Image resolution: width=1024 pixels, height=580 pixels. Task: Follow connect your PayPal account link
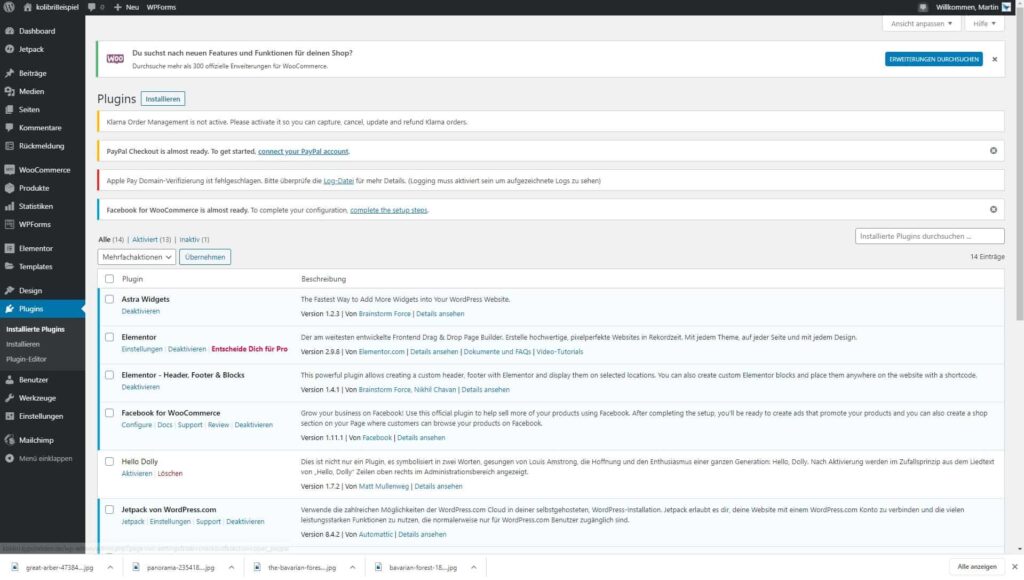(303, 152)
